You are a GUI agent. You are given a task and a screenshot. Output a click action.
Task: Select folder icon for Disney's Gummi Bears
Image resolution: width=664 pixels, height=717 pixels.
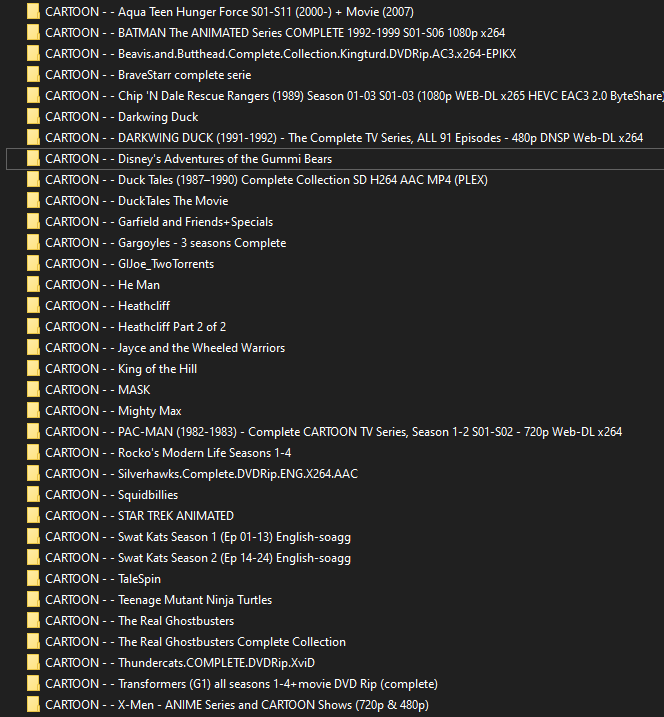33,159
